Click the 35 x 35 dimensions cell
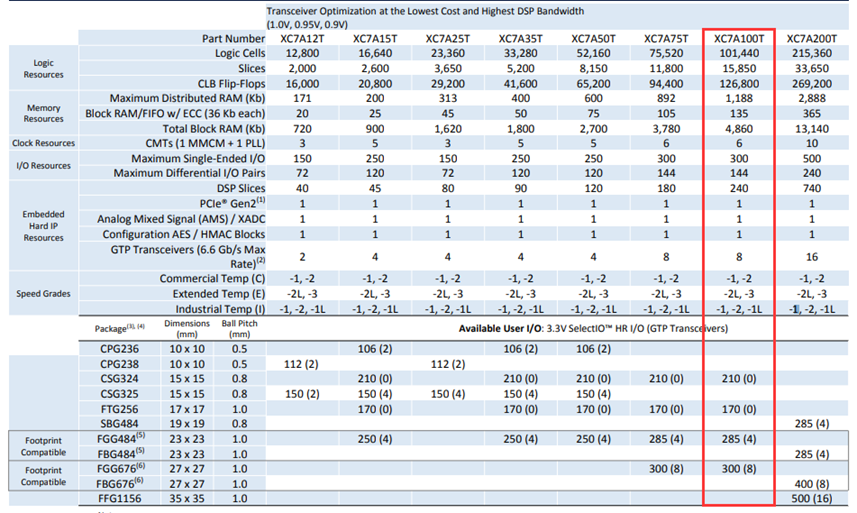 click(187, 499)
